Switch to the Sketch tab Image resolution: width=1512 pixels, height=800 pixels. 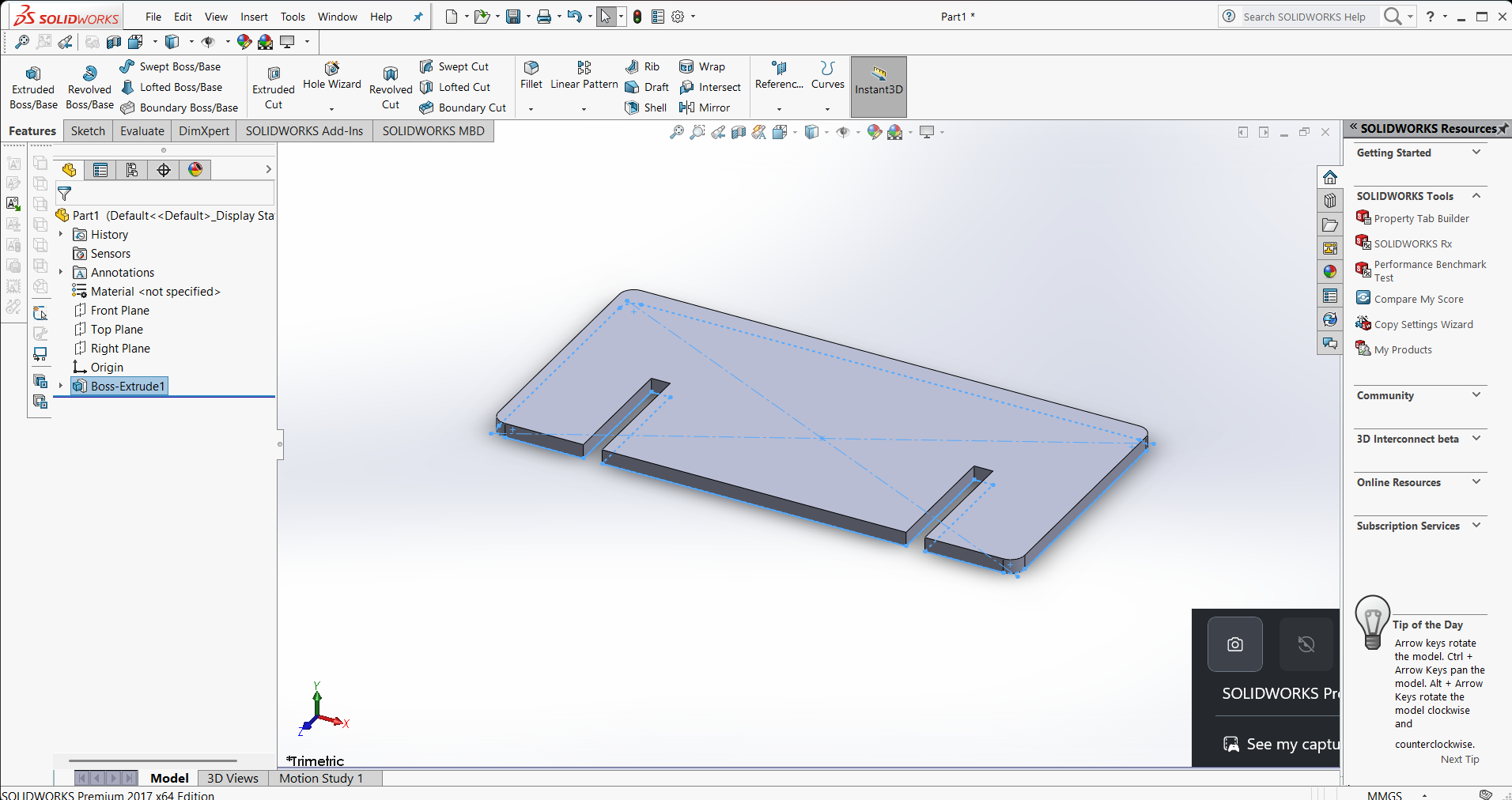click(x=88, y=131)
